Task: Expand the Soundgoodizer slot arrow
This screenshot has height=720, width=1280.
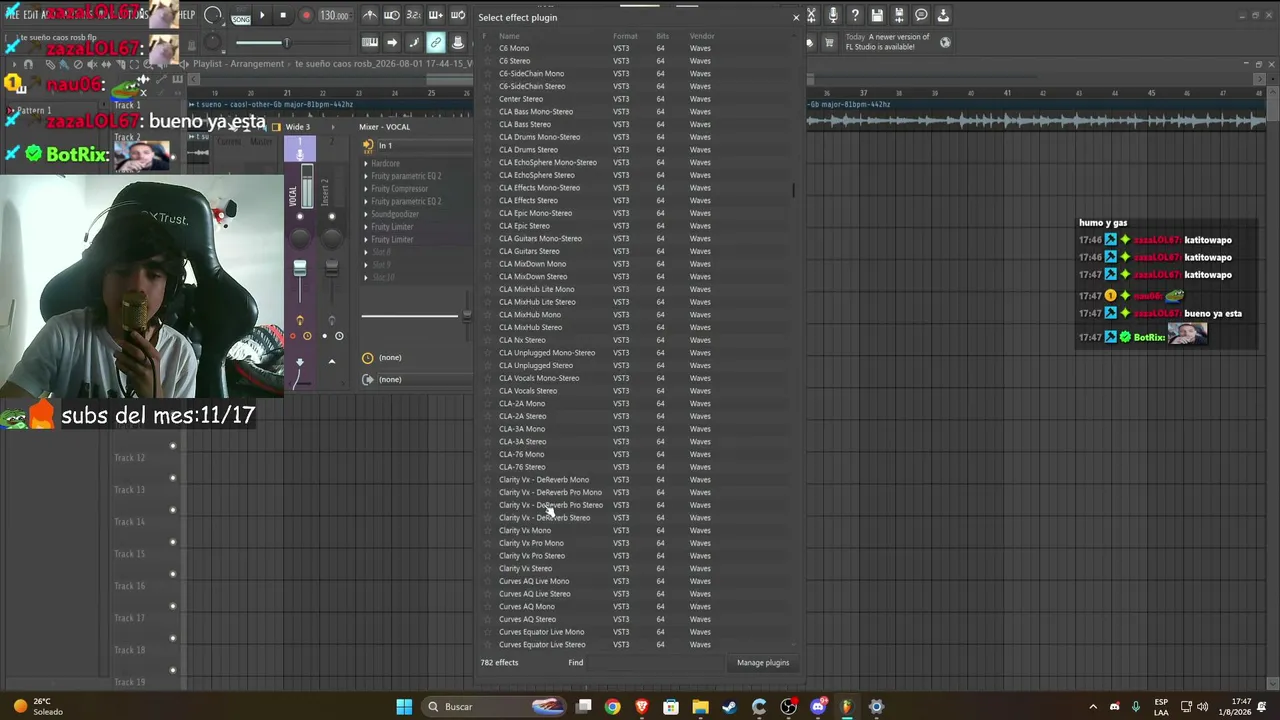Action: pos(366,214)
